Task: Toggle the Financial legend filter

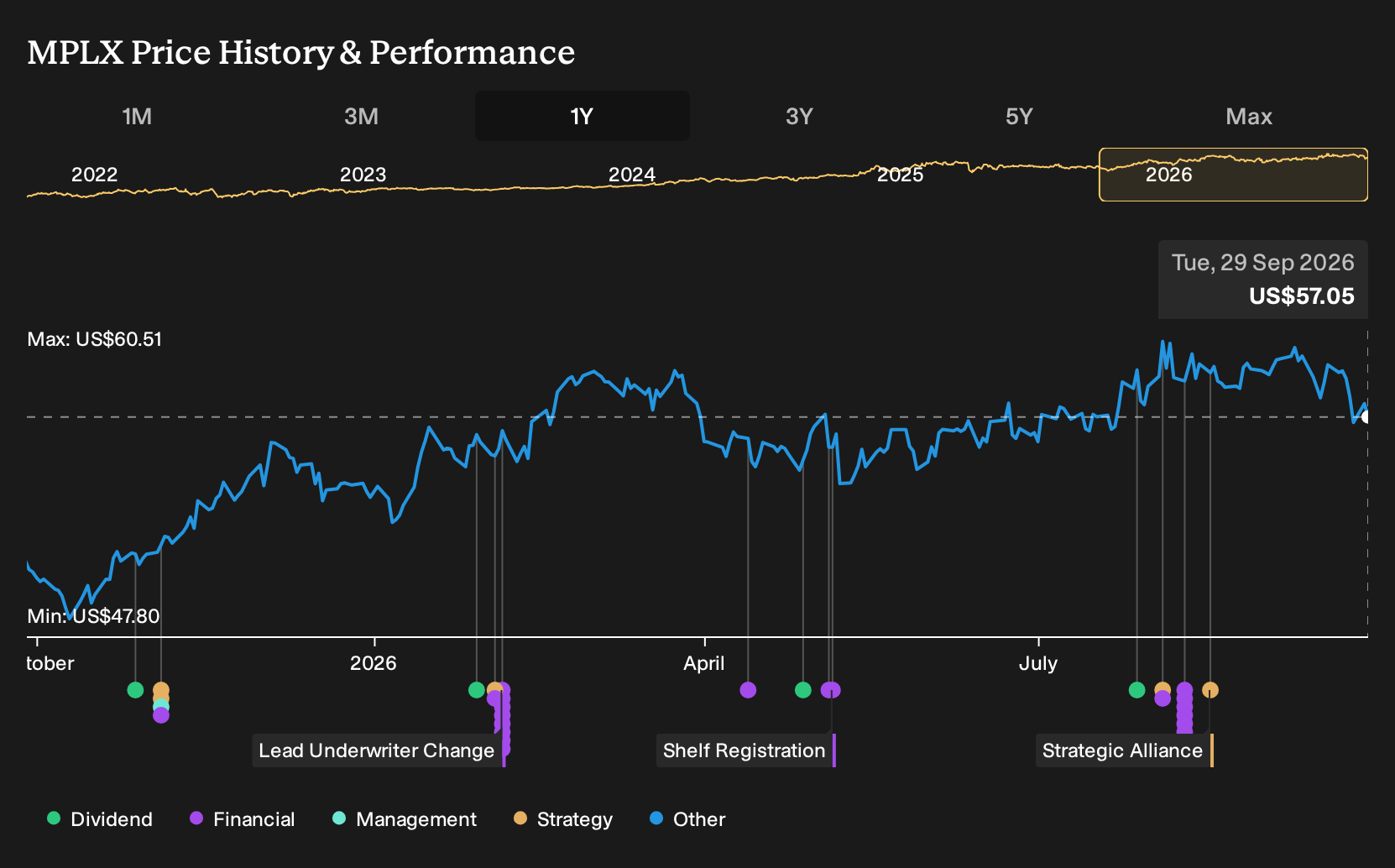Action: [x=243, y=819]
